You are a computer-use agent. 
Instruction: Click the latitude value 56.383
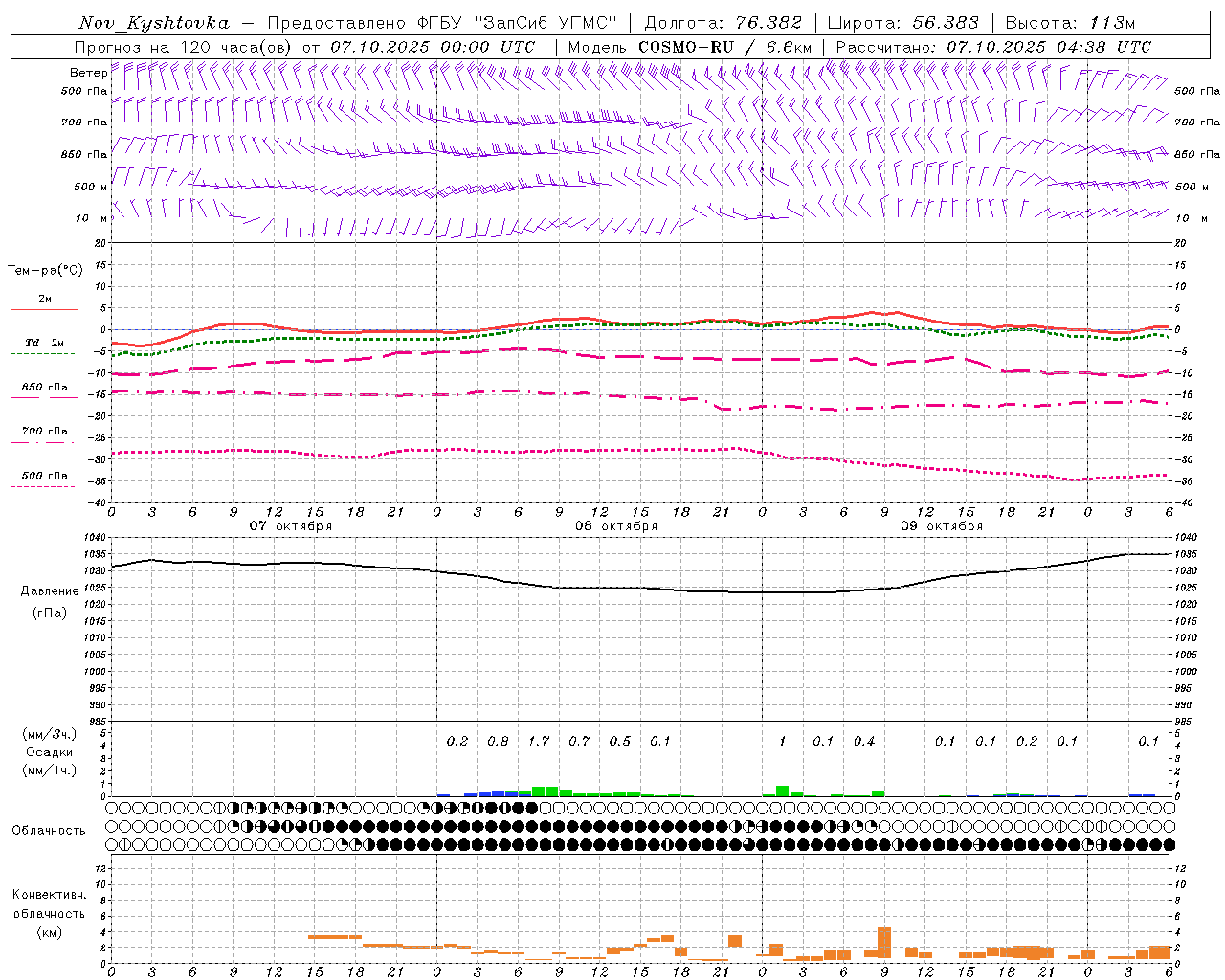[946, 23]
